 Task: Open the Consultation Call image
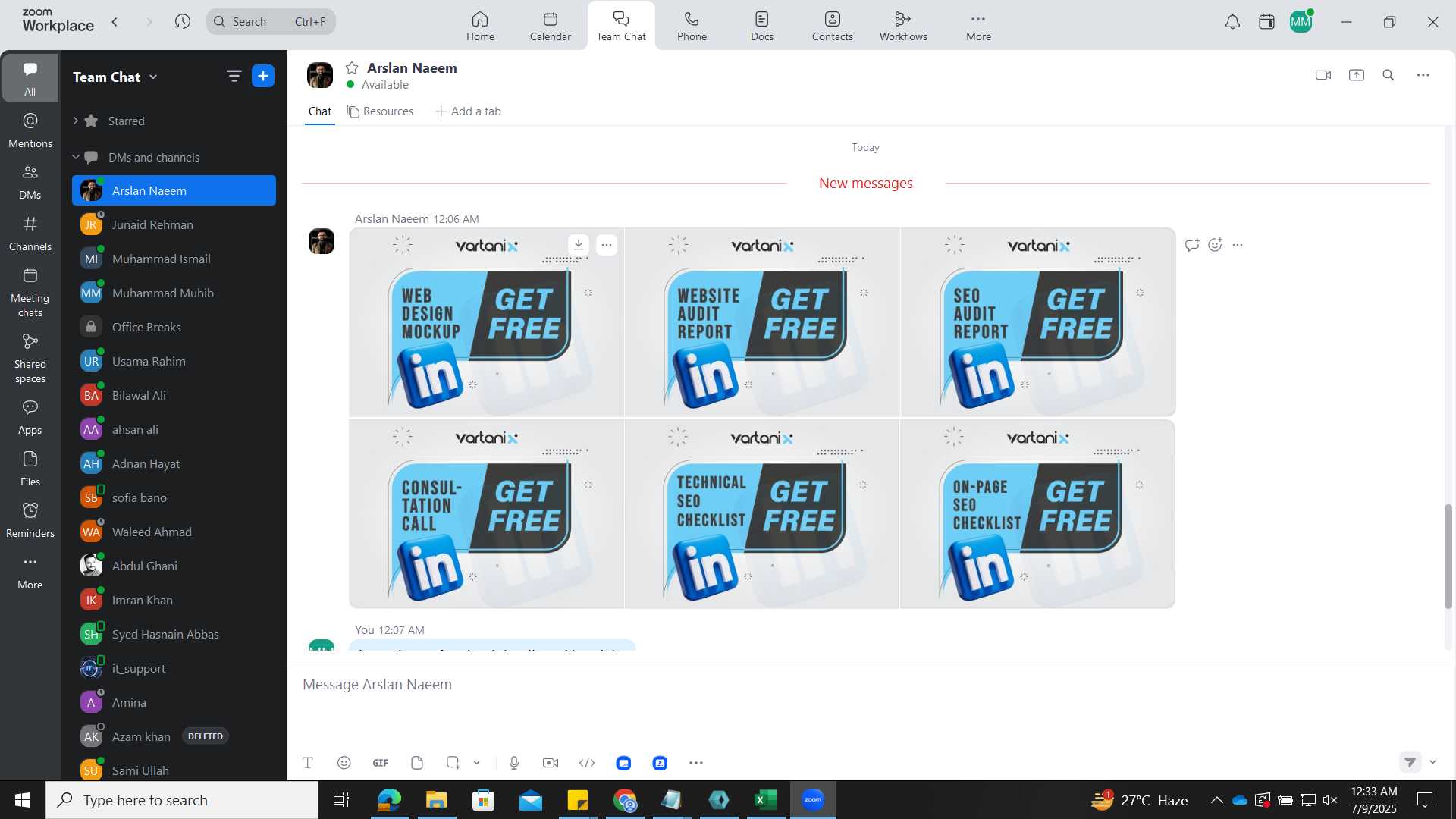tap(486, 514)
